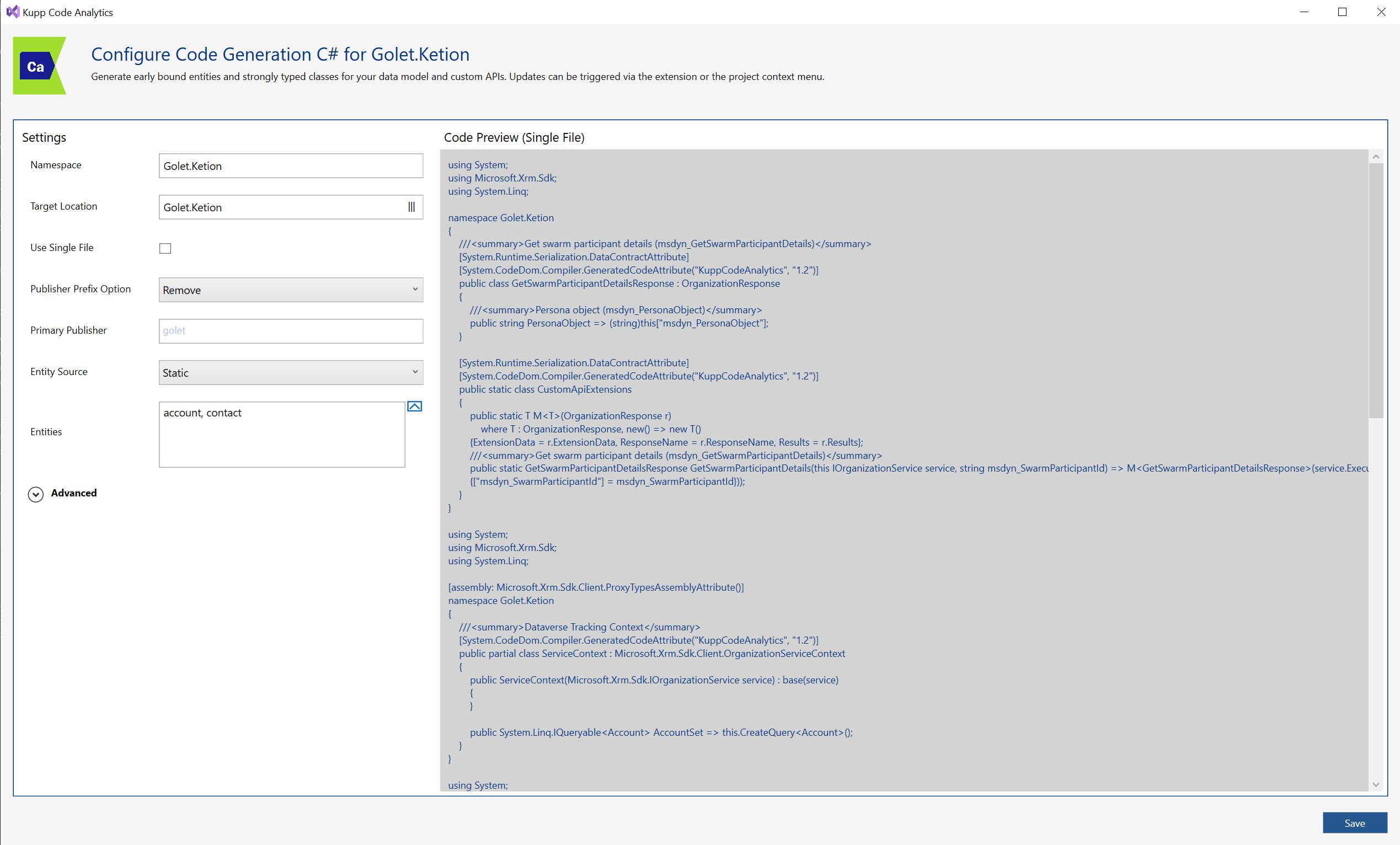The image size is (1400, 845).
Task: Click the Save button
Action: (x=1355, y=822)
